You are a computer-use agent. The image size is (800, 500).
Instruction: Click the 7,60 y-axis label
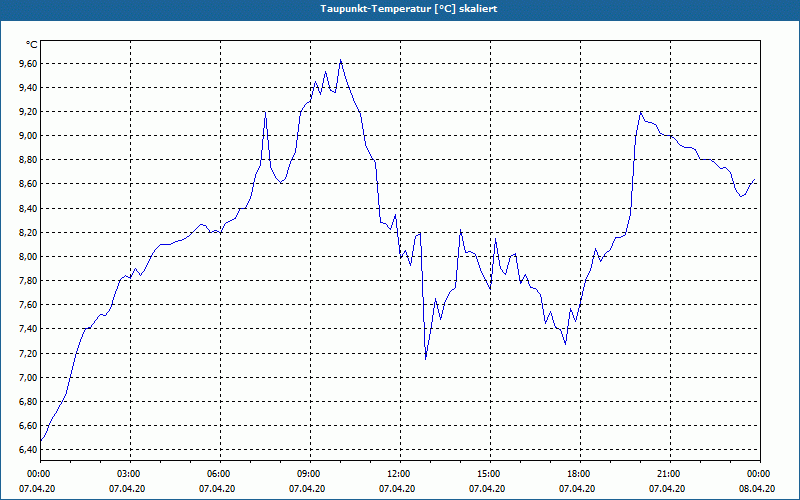29,305
